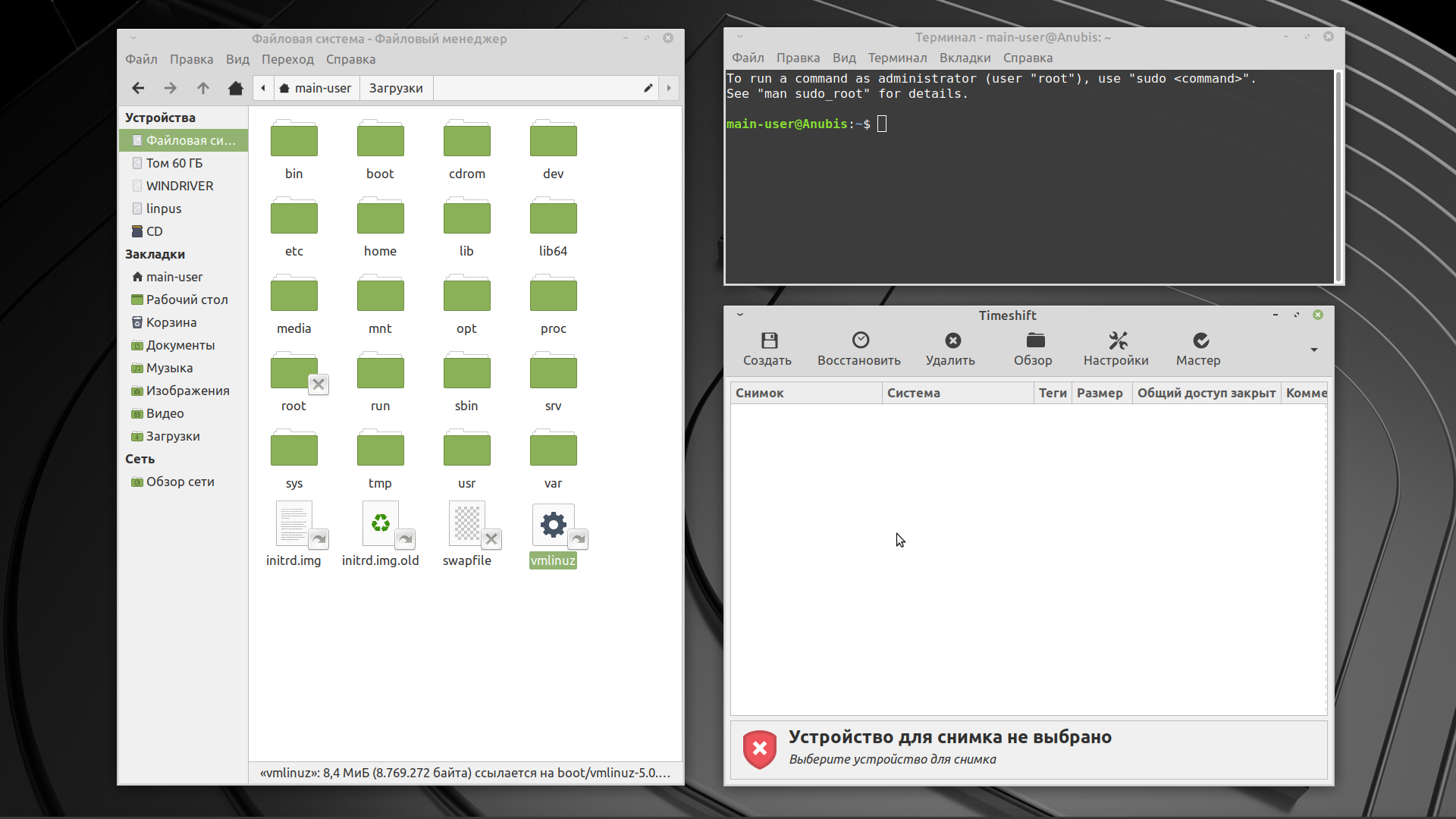This screenshot has height=819, width=1456.
Task: Select the initrd.img file icon
Action: click(x=294, y=524)
